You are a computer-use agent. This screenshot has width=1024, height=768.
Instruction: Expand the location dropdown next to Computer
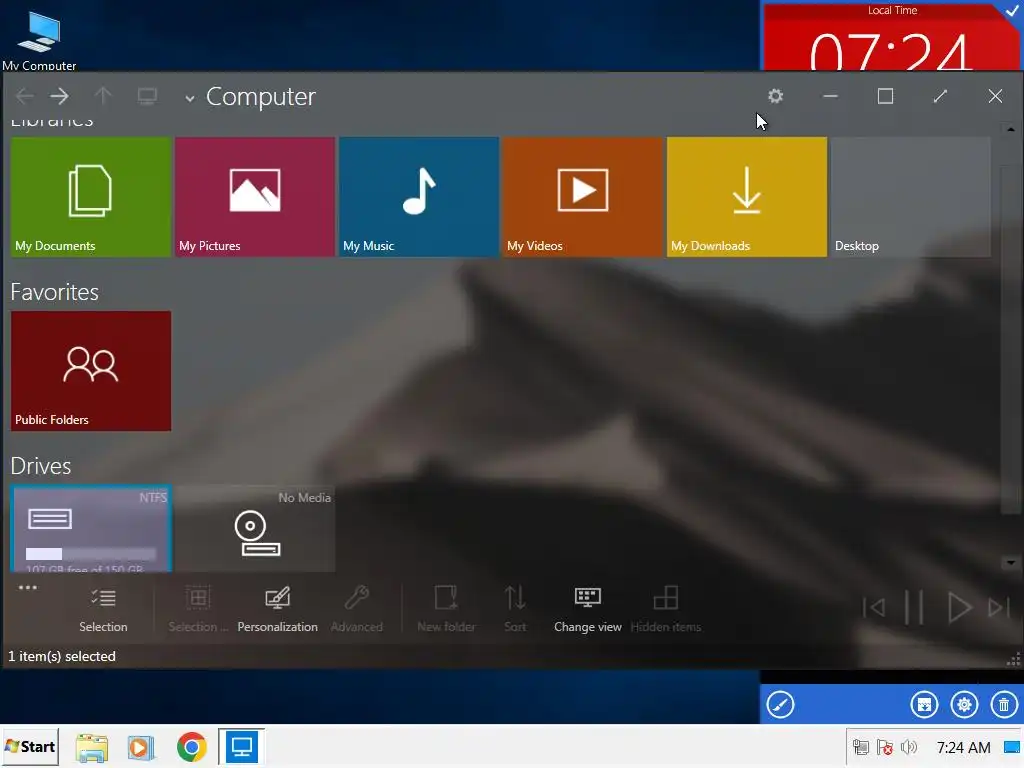tap(189, 99)
